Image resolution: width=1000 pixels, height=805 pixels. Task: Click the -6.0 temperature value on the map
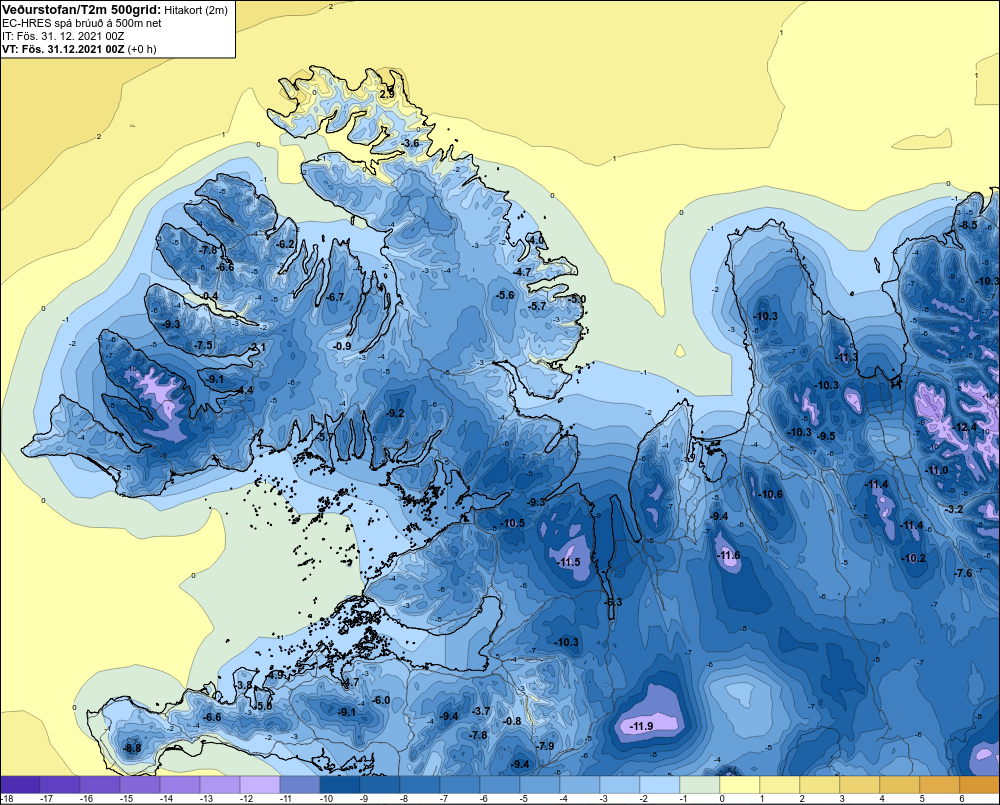pyautogui.click(x=380, y=700)
